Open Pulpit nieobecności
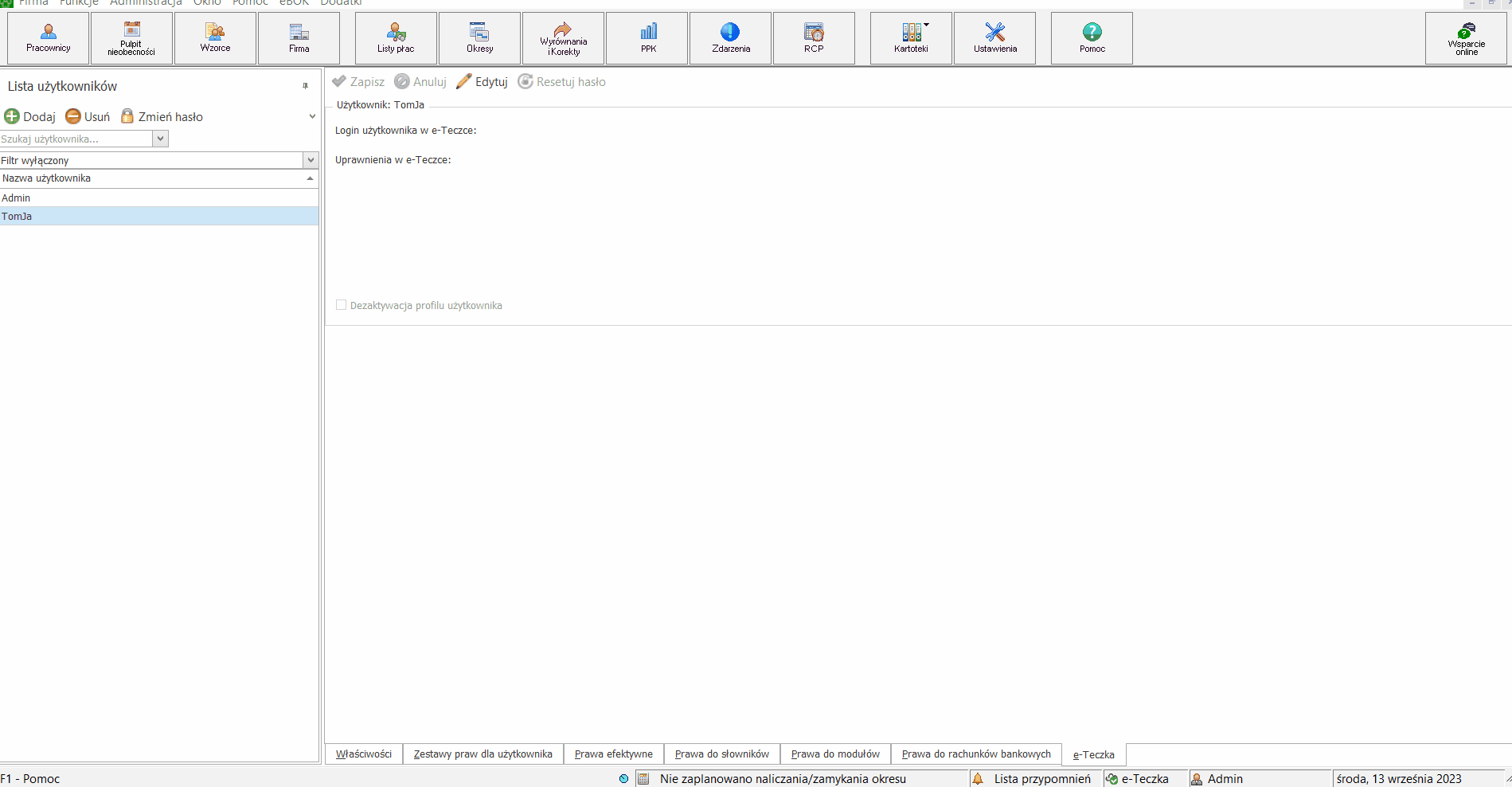This screenshot has width=1512, height=787. pyautogui.click(x=131, y=38)
